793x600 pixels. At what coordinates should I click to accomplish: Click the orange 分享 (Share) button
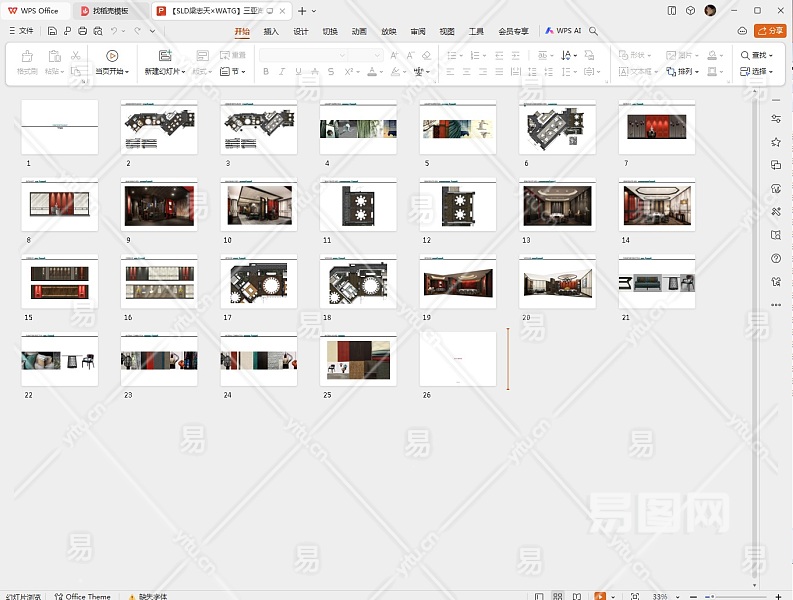point(770,31)
